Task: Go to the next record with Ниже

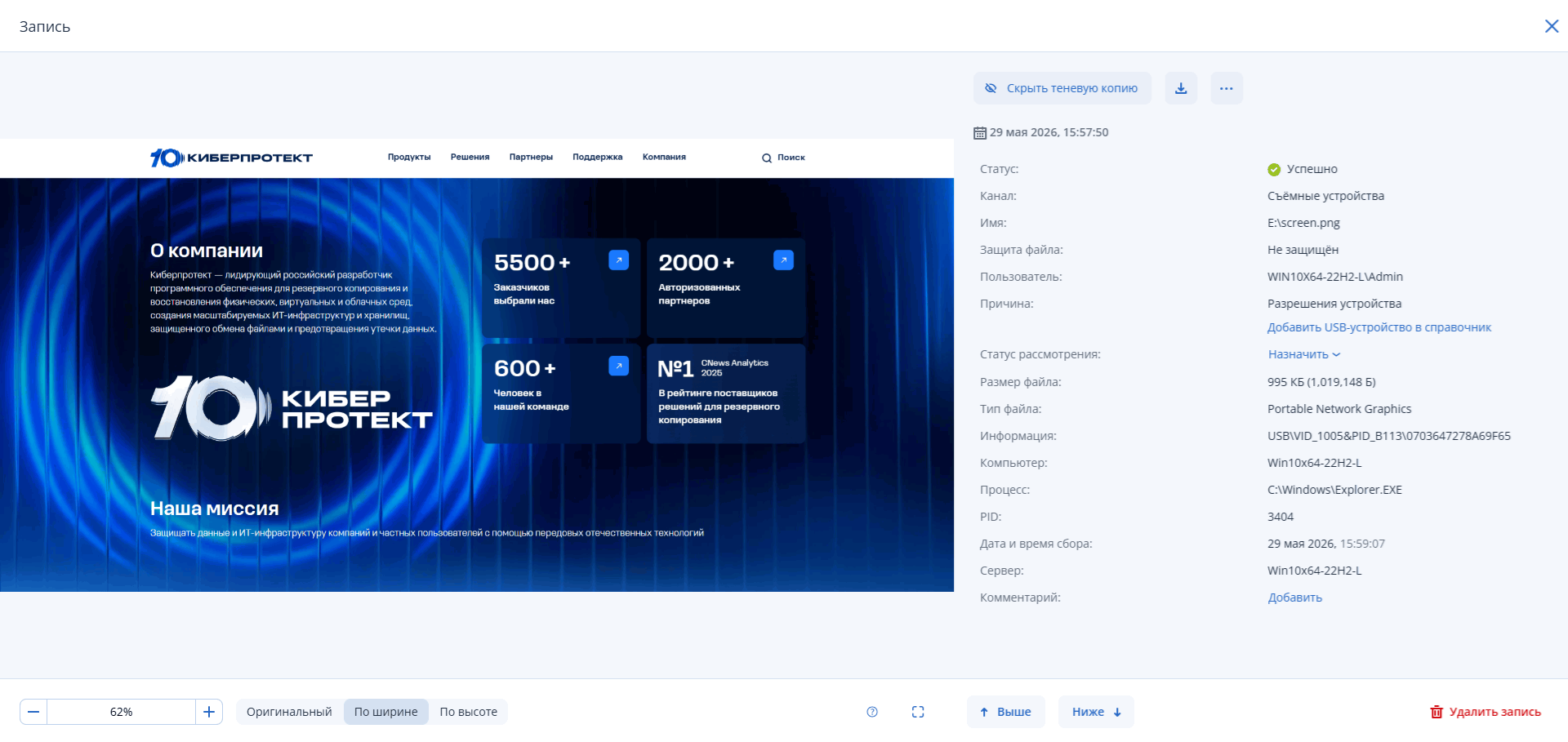Action: pyautogui.click(x=1096, y=712)
